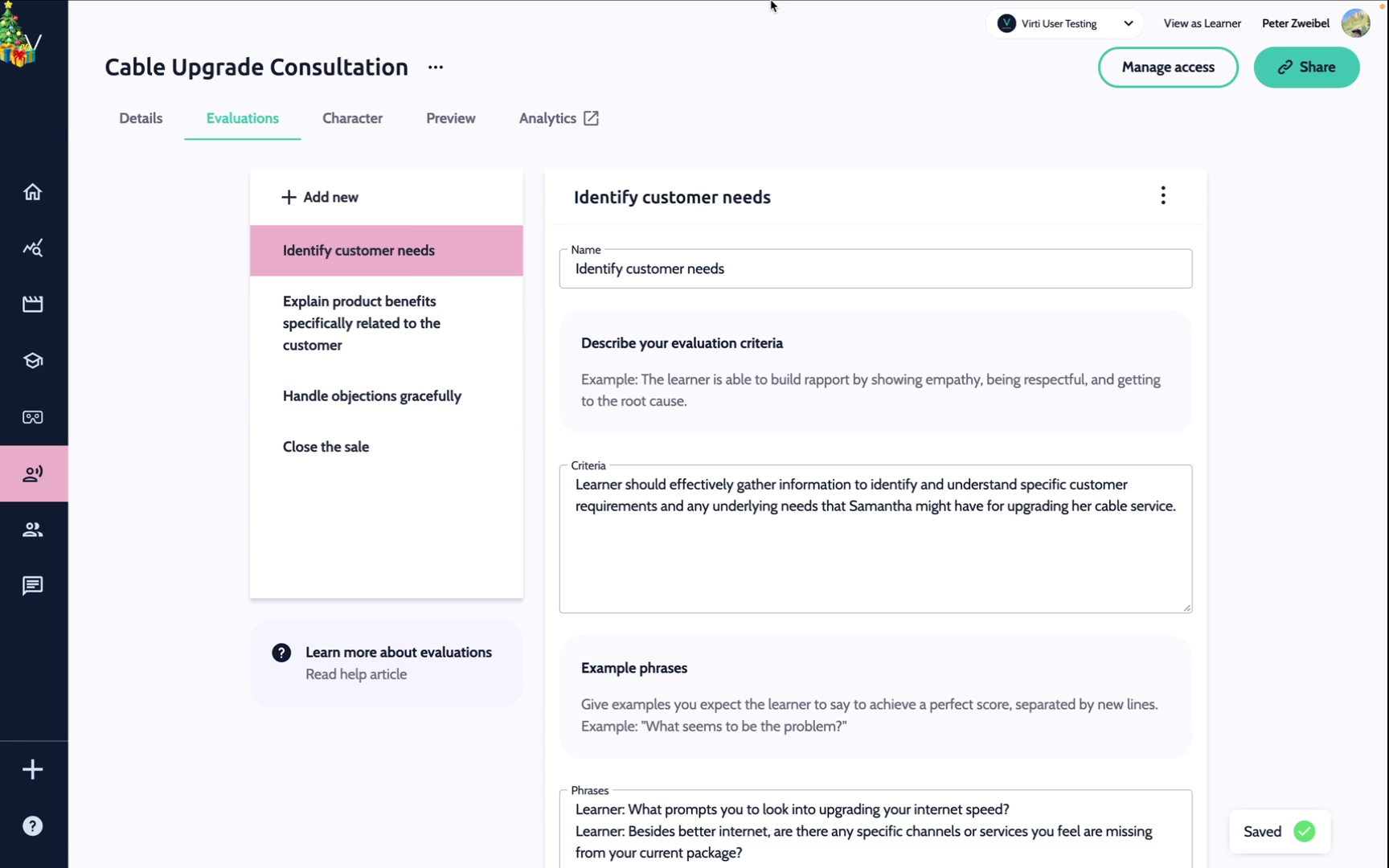1389x868 pixels.
Task: Open the video clapperboard icon in sidebar
Action: [33, 305]
